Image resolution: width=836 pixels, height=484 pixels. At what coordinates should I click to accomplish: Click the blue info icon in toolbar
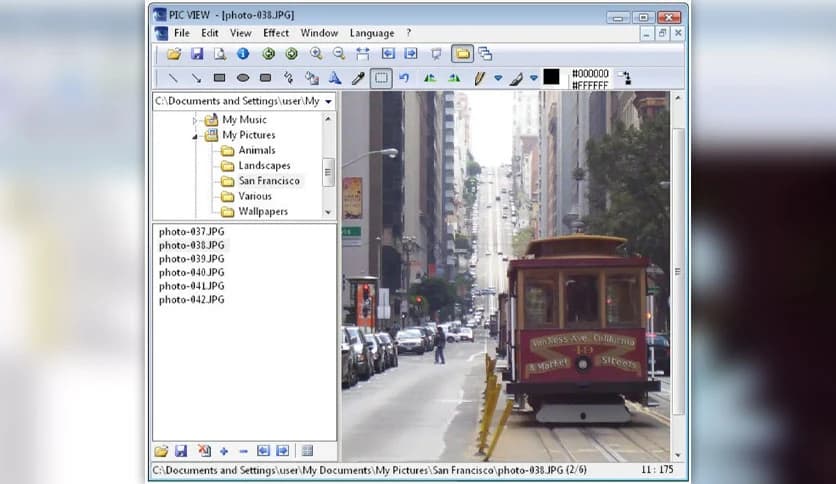pos(243,54)
